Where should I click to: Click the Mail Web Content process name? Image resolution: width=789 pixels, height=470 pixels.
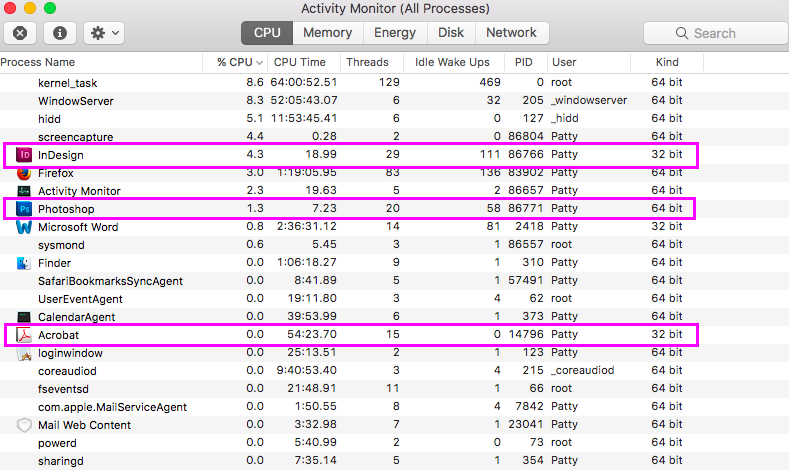[x=85, y=425]
